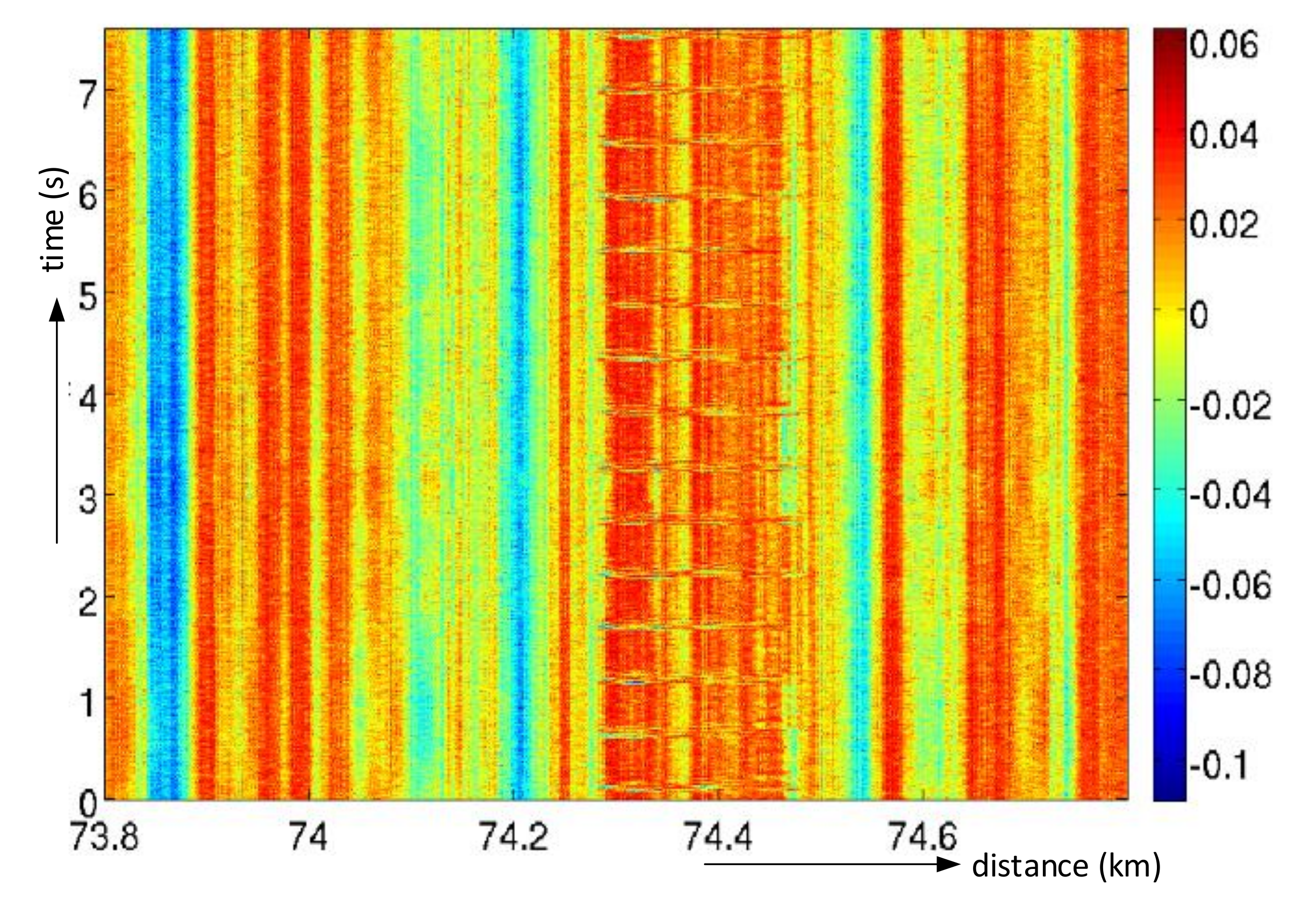The image size is (1316, 913).
Task: Click the upward arrow beside time label
Action: tap(56, 420)
